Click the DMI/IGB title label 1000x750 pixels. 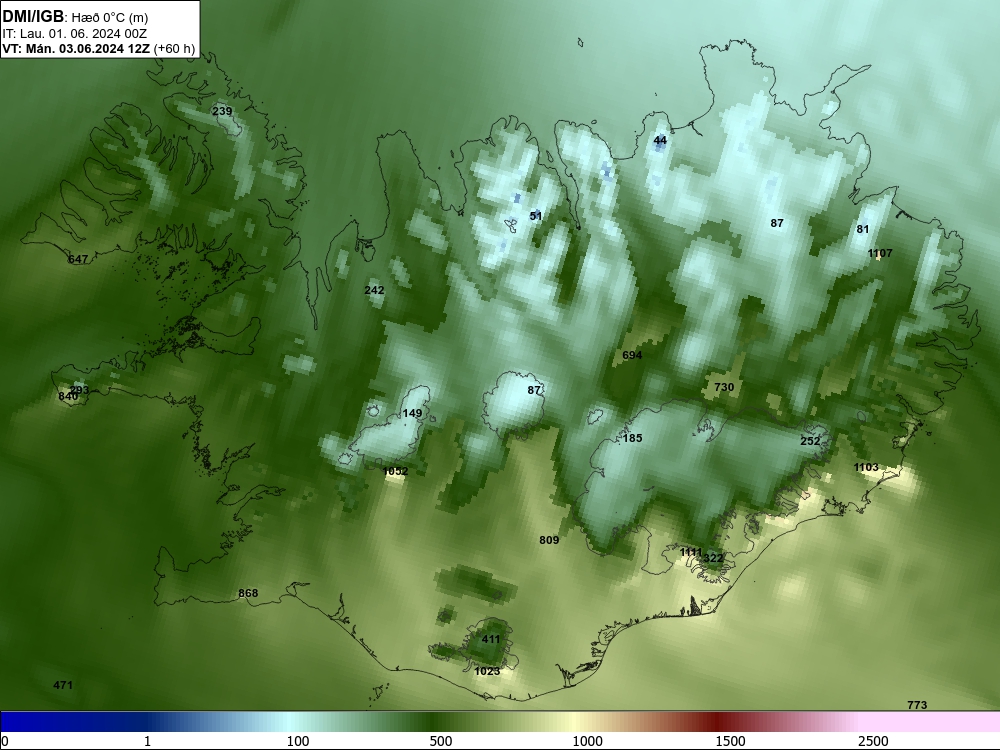pos(33,17)
